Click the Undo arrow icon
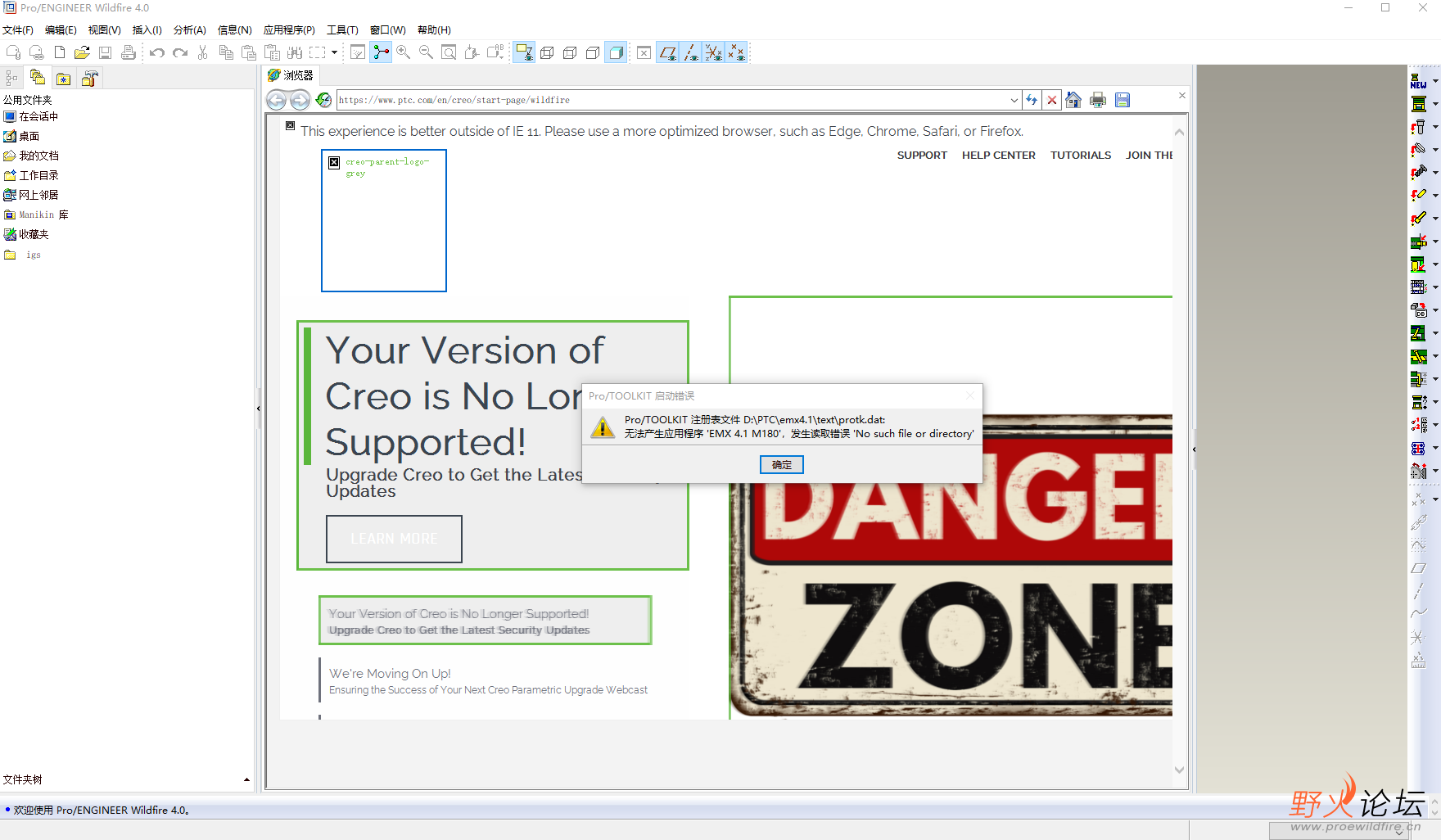 click(x=157, y=52)
